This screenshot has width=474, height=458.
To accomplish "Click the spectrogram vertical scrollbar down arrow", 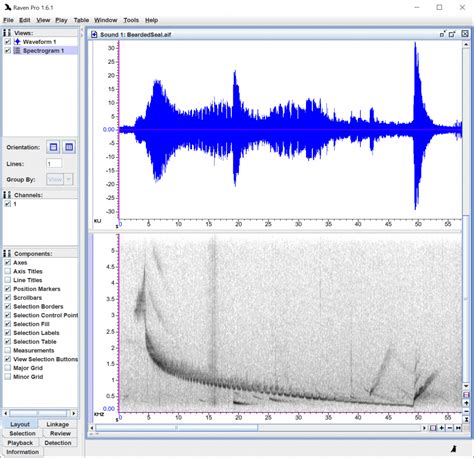I will pos(466,386).
